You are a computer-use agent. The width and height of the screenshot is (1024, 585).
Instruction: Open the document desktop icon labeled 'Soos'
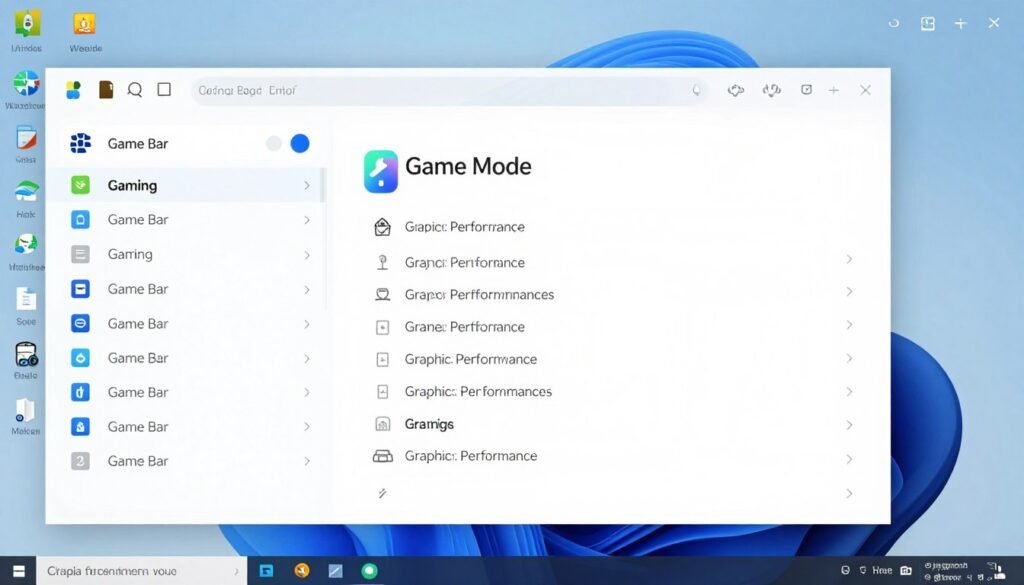tap(26, 299)
